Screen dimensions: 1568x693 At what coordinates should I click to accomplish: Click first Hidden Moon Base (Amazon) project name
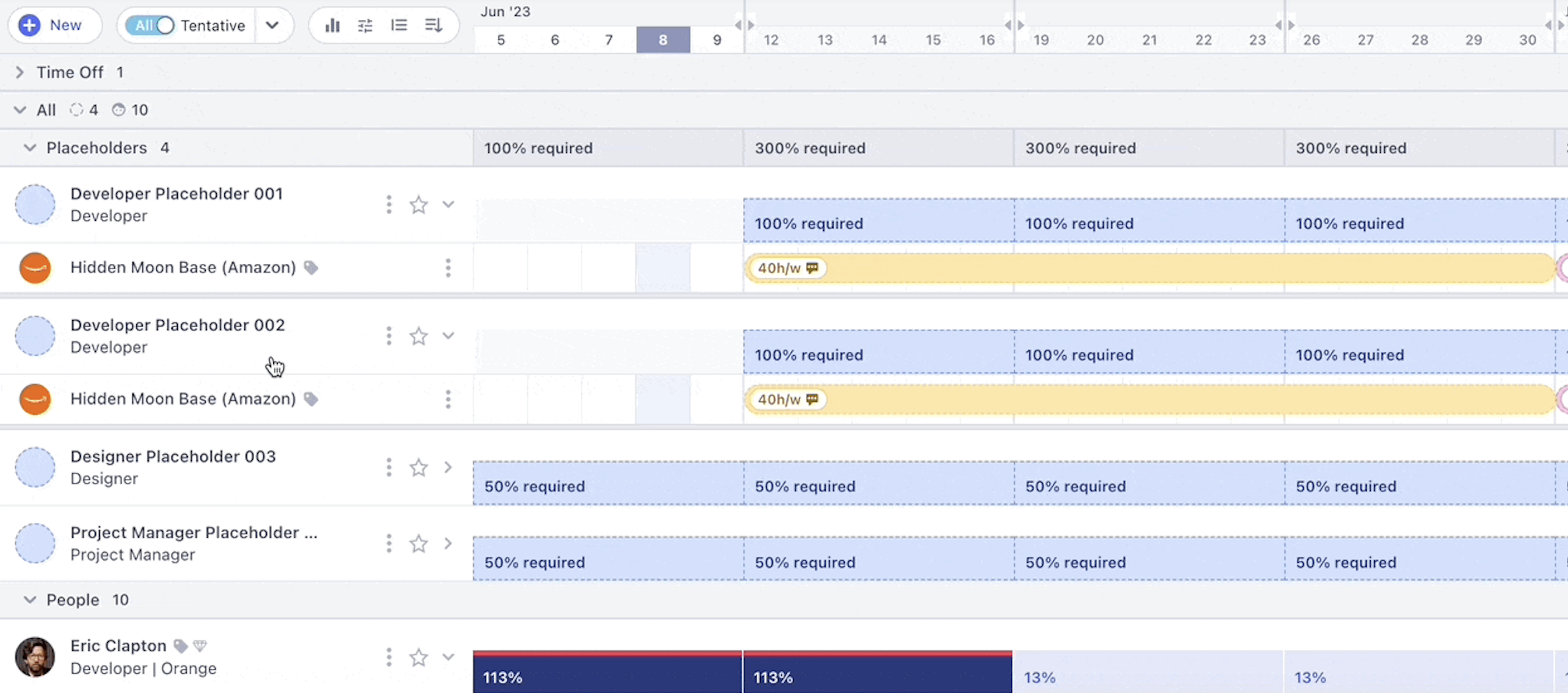183,267
